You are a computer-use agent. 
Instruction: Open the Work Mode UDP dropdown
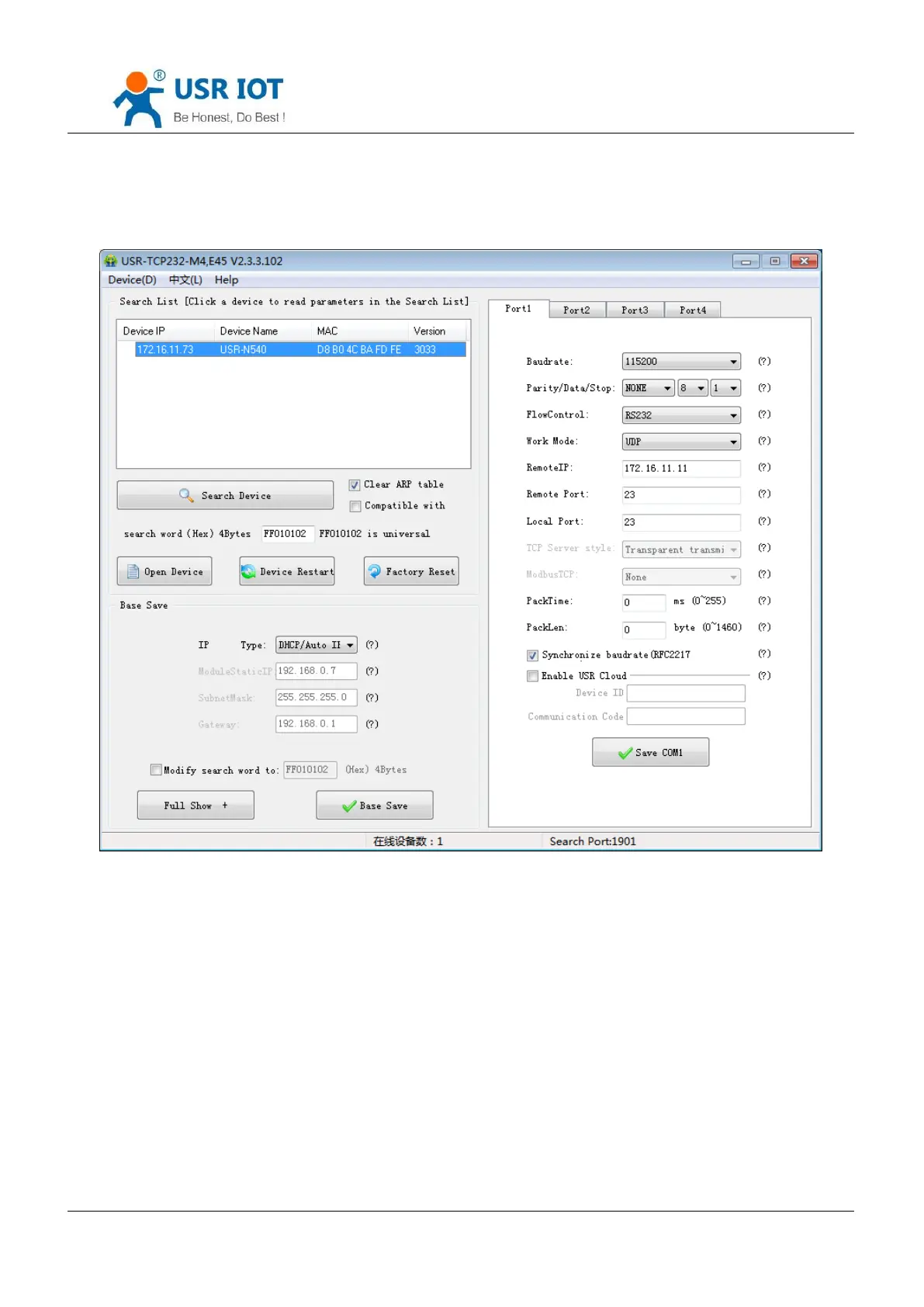[x=681, y=442]
